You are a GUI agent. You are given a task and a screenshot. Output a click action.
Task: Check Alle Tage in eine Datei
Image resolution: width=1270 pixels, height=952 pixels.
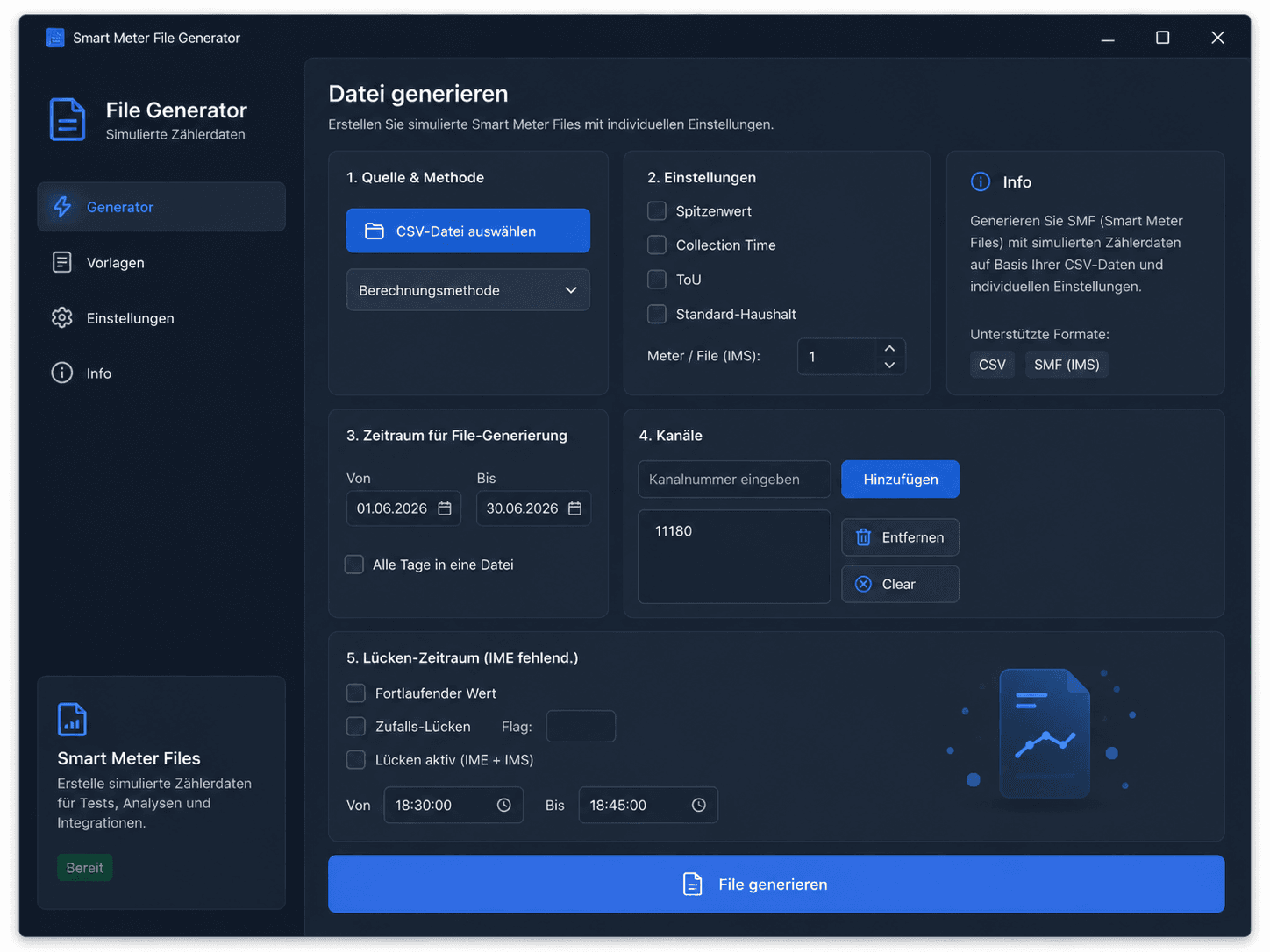pyautogui.click(x=354, y=564)
